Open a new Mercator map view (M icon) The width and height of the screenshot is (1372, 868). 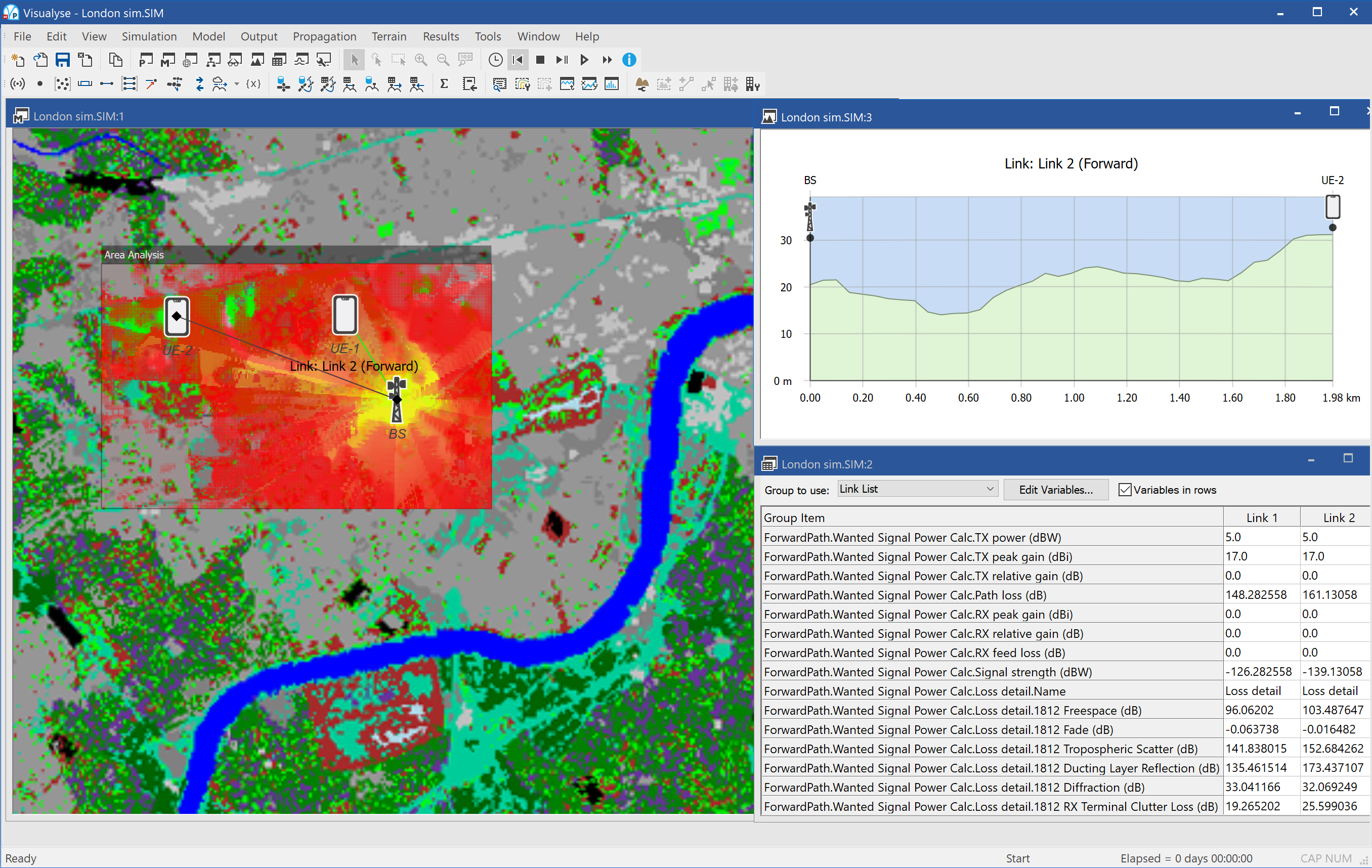click(168, 60)
